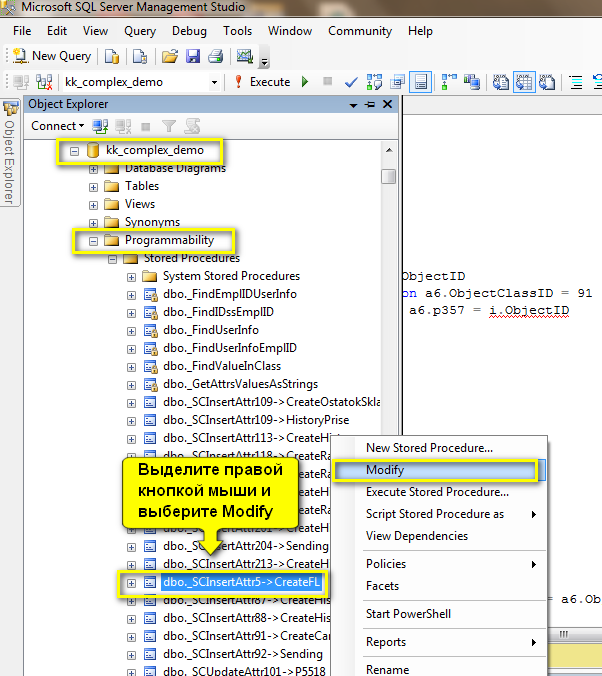Click the procedure icon of dbo._FindValueInClass
Image resolution: width=602 pixels, height=676 pixels.
pos(150,367)
